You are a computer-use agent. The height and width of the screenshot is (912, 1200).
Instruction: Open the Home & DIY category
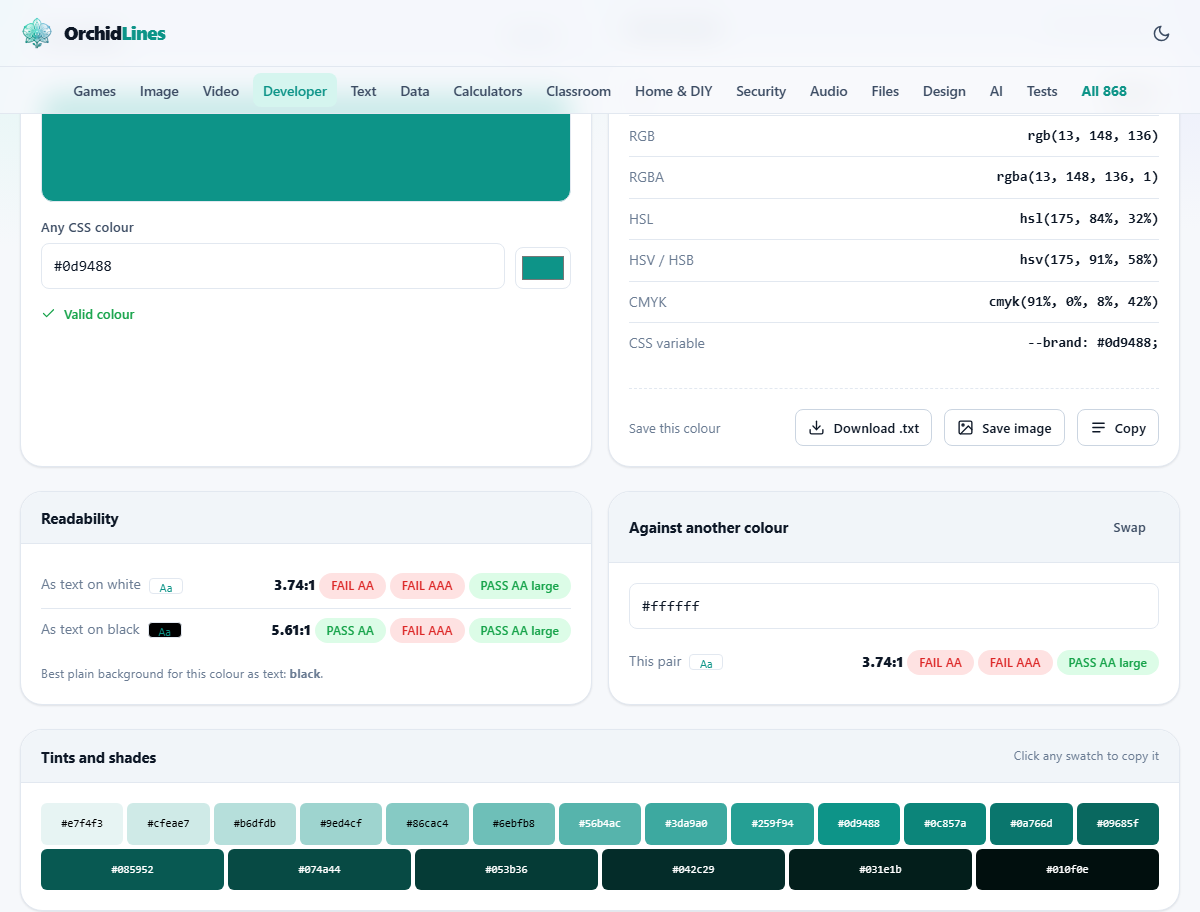[674, 91]
